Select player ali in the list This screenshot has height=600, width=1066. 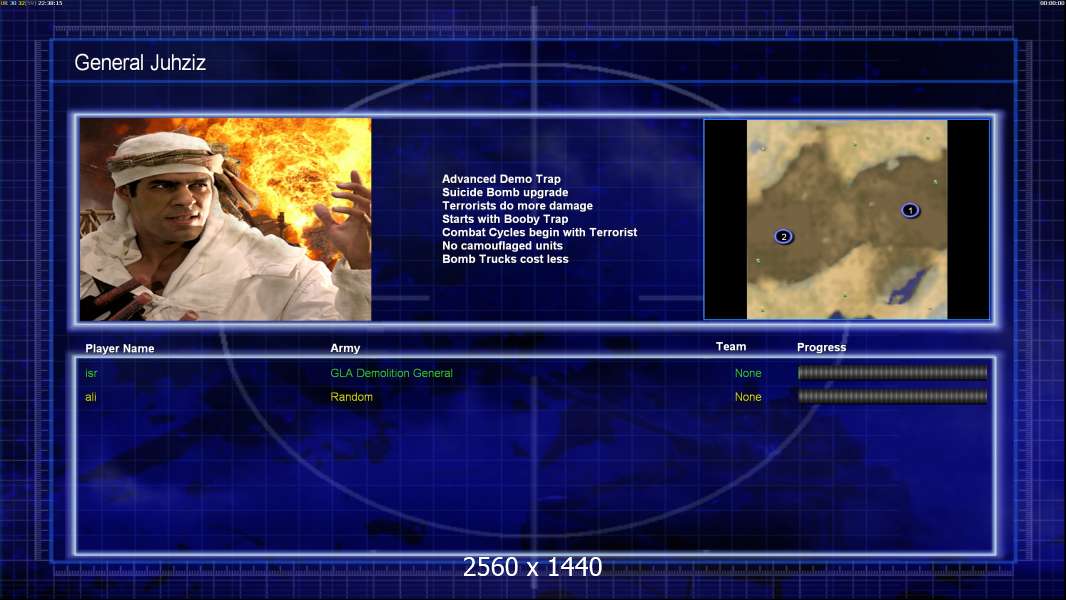tap(90, 397)
